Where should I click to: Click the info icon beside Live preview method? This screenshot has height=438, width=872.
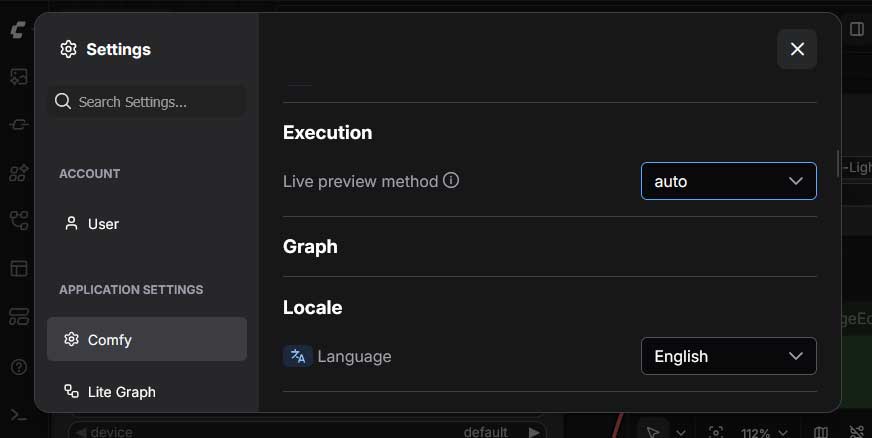click(451, 181)
